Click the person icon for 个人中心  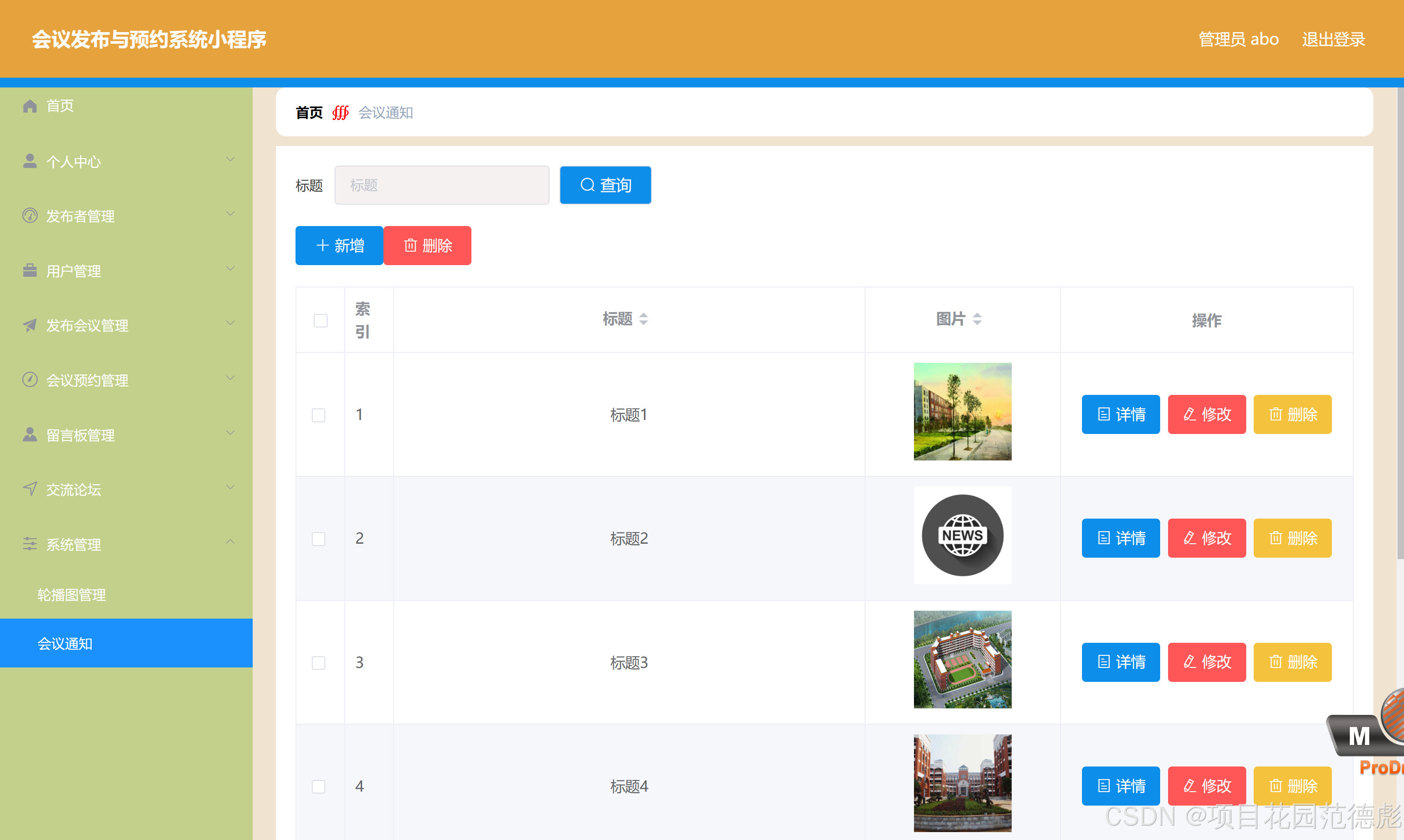click(x=29, y=161)
